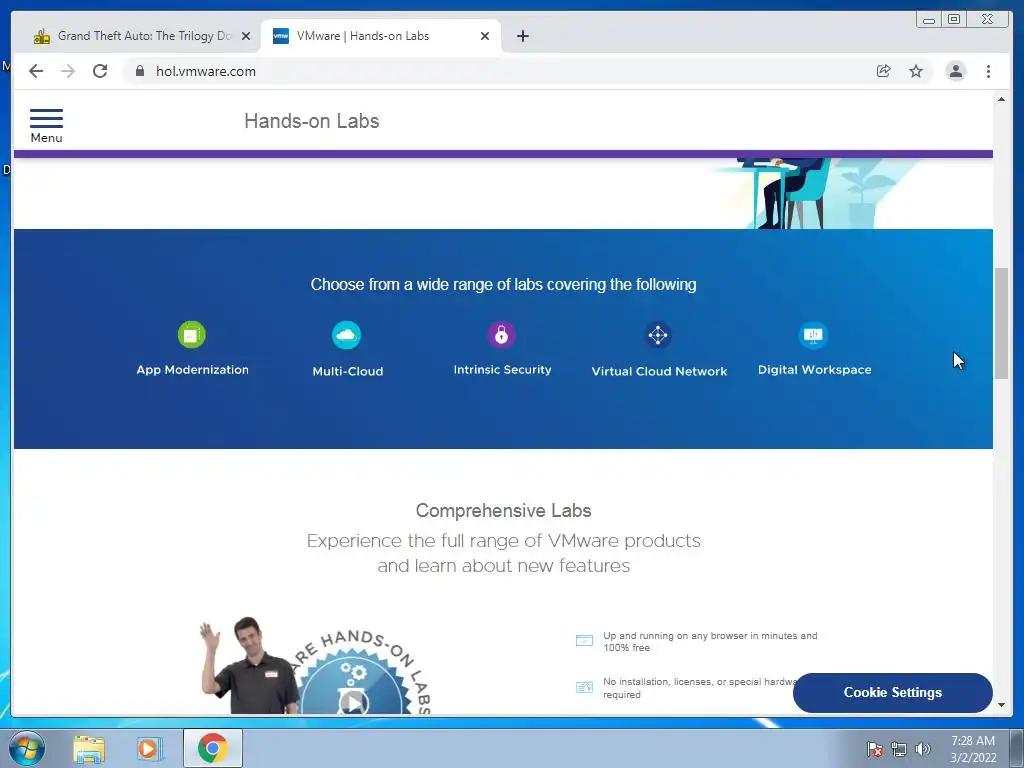1024x768 pixels.
Task: Open the Chrome profile avatar icon
Action: (955, 71)
